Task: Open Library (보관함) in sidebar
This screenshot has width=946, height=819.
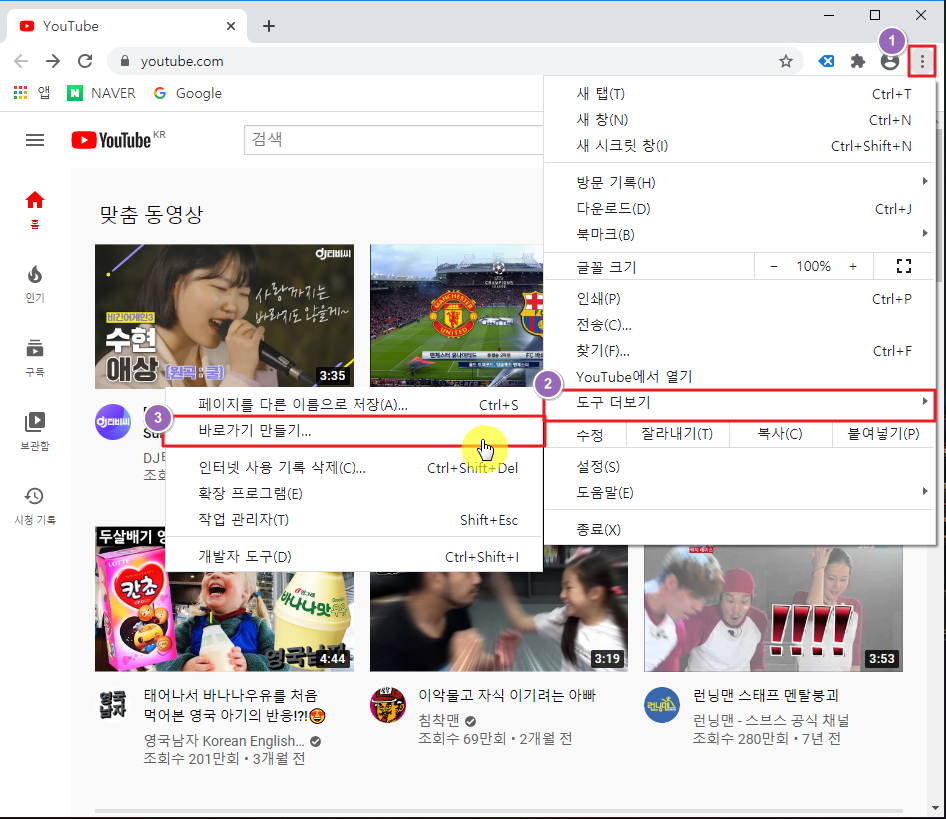Action: point(35,432)
